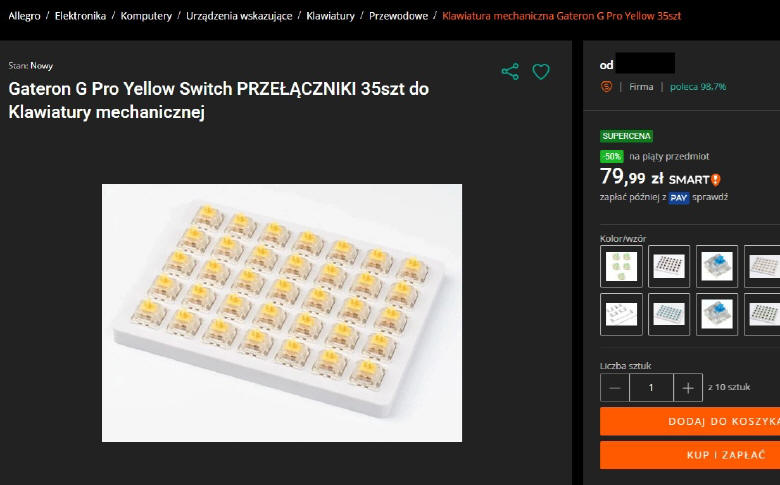The width and height of the screenshot is (780, 485).
Task: Pick the light blue switch tray variant
Action: [669, 314]
